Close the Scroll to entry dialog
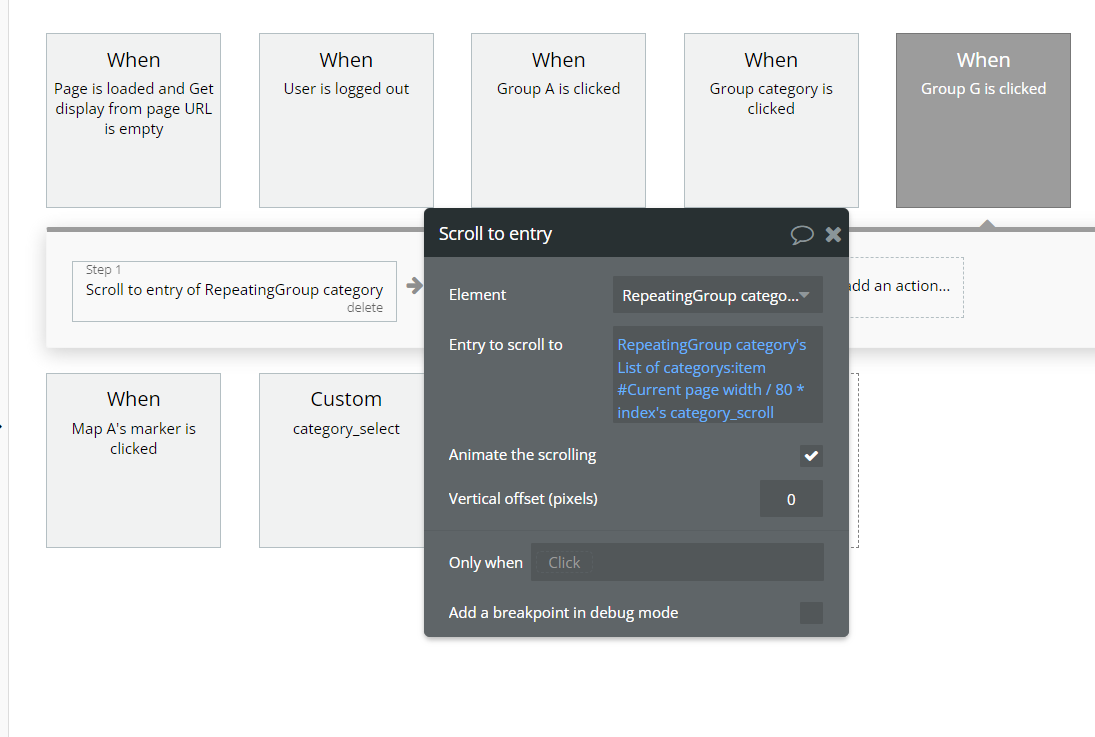Screen dimensions: 1095x737 [833, 234]
